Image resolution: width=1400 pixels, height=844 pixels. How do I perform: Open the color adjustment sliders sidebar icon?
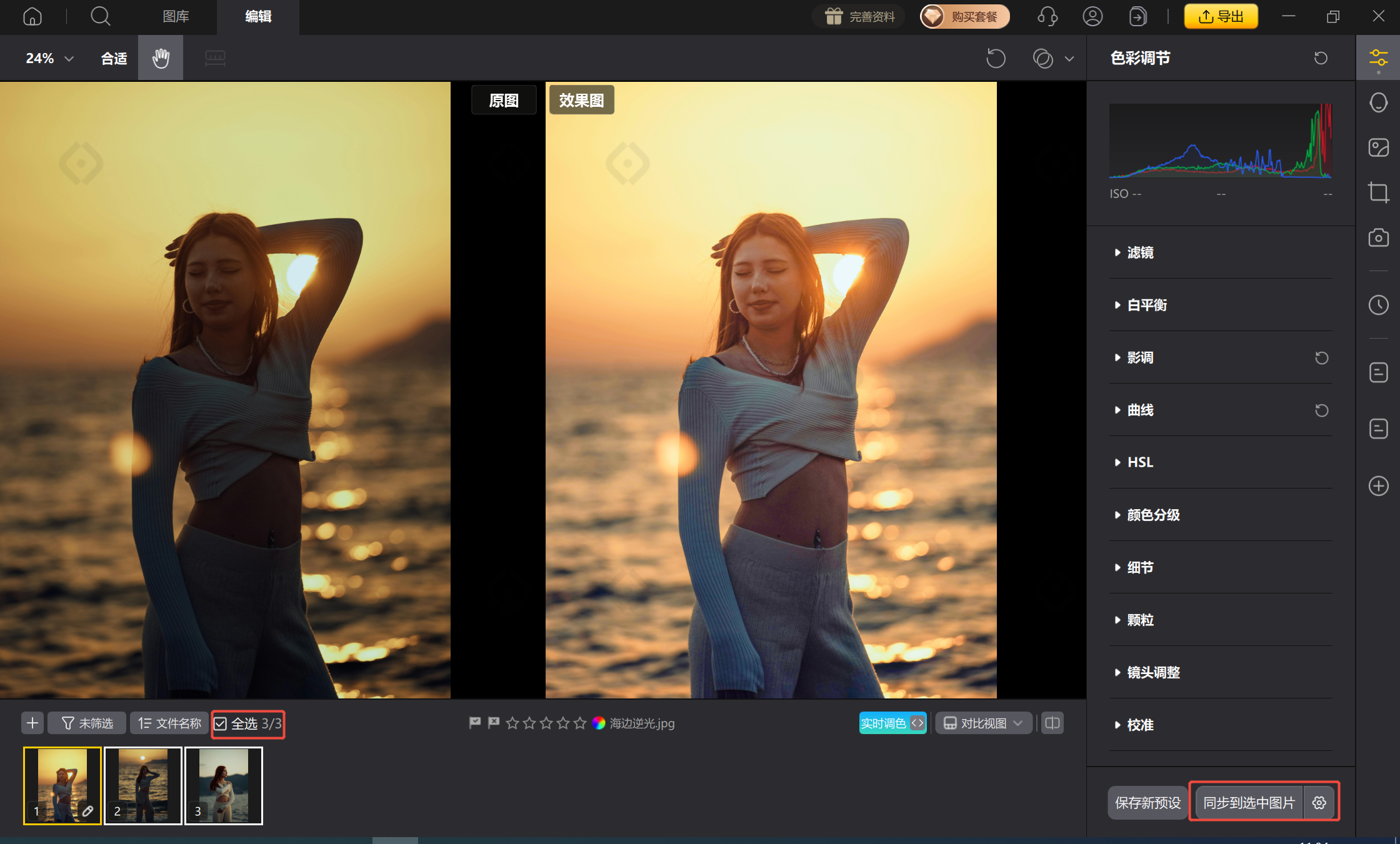tap(1378, 58)
